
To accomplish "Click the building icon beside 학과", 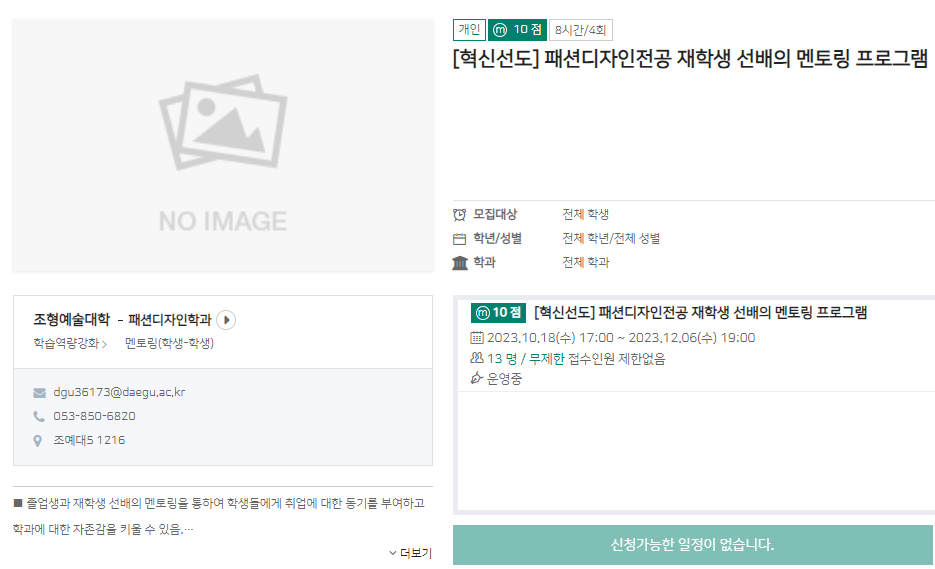I will coord(460,263).
